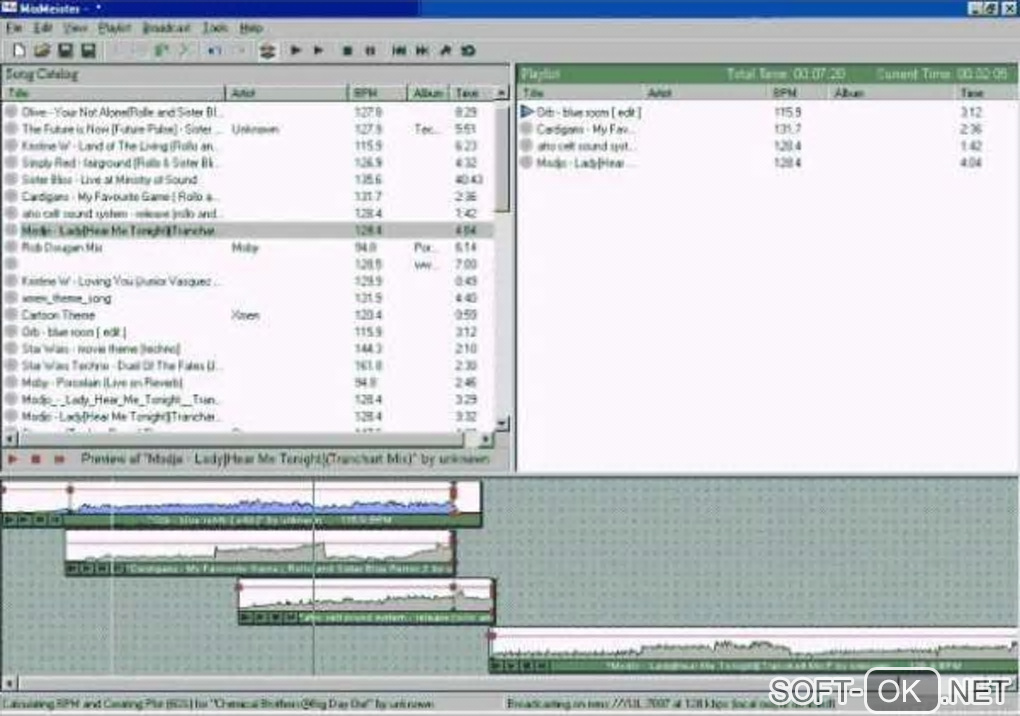This screenshot has height=716, width=1020.
Task: Open the Broadcast menu
Action: (167, 28)
